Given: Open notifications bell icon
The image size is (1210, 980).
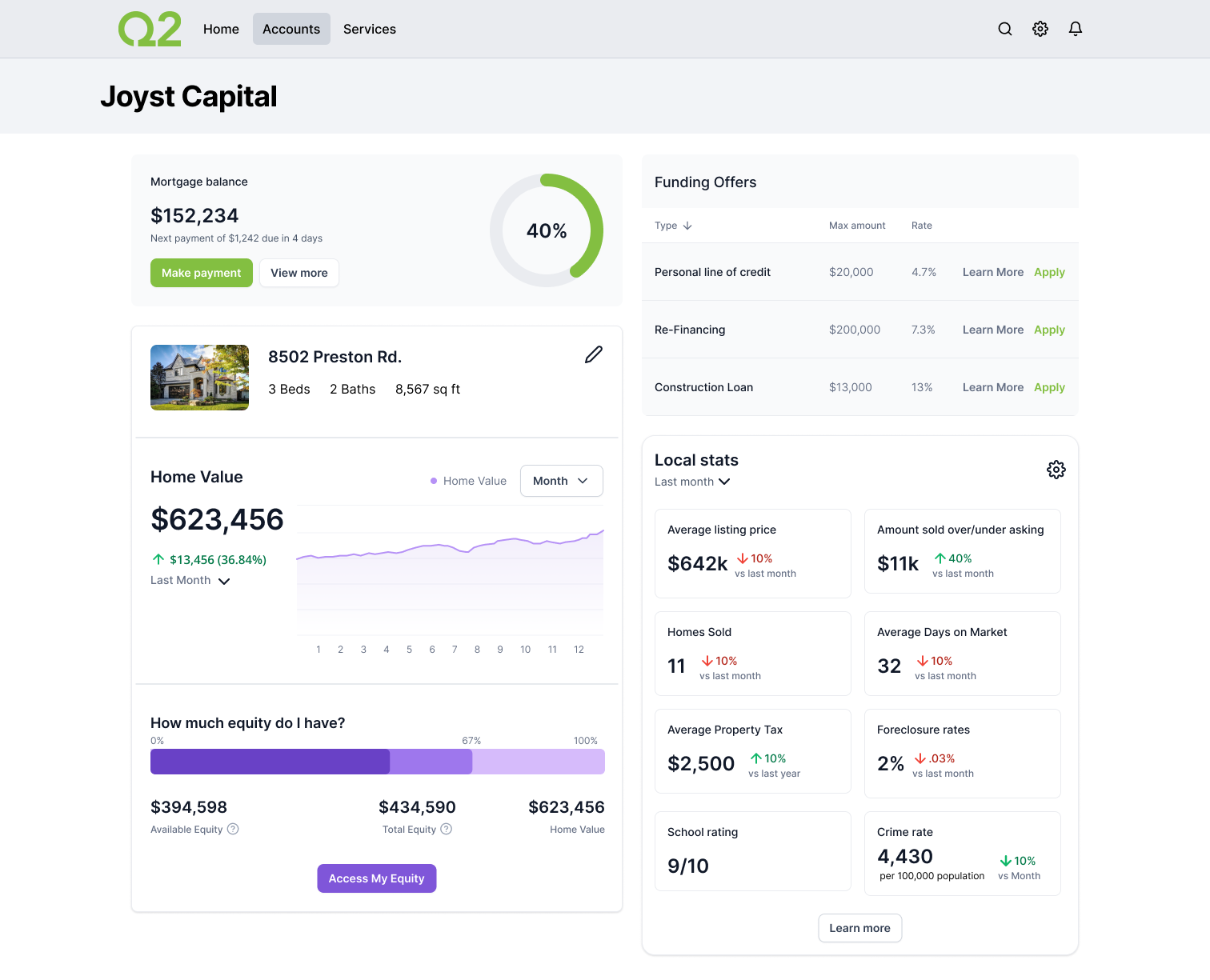Looking at the screenshot, I should click(x=1076, y=29).
